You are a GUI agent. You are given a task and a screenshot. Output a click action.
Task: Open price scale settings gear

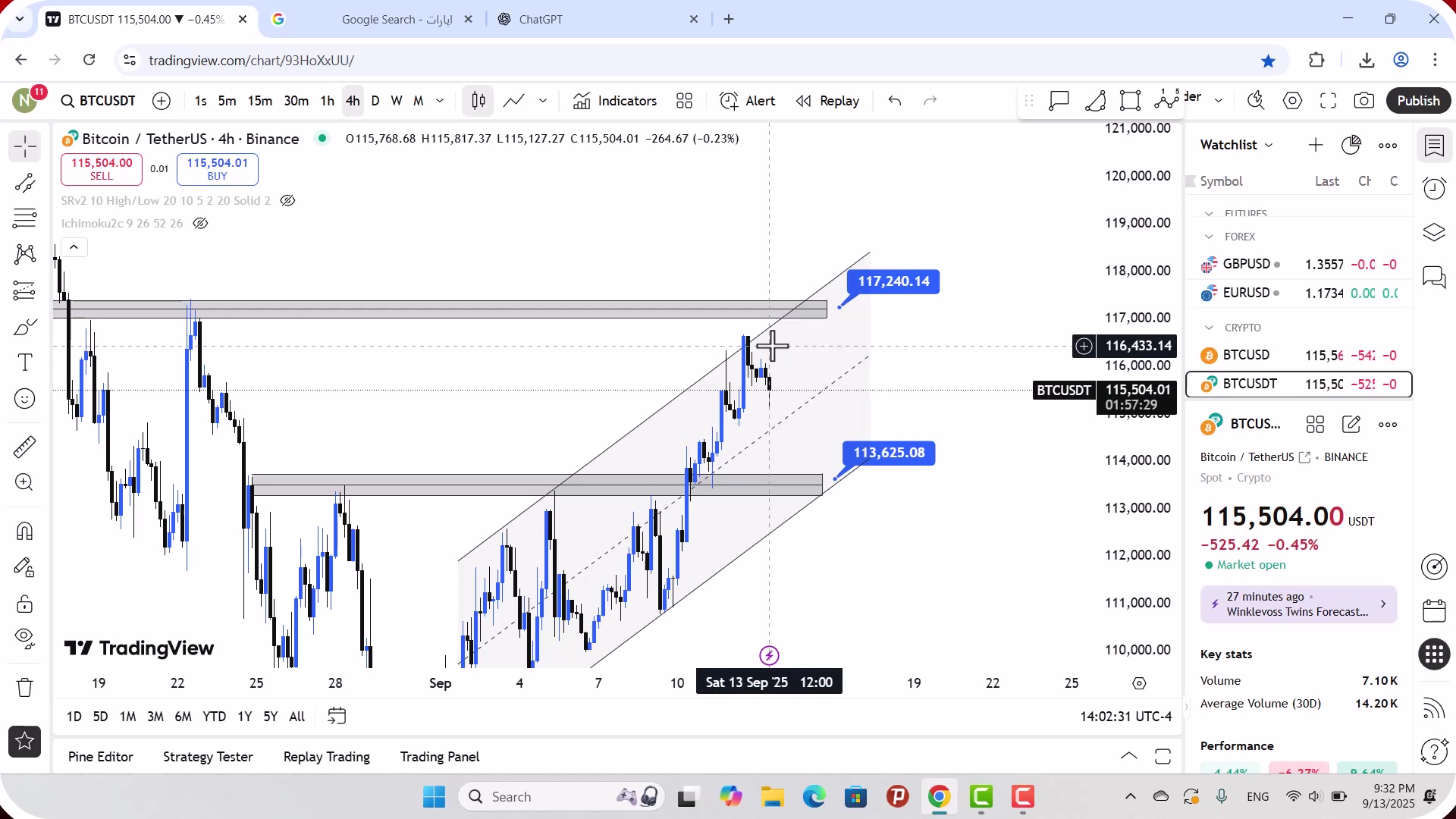tap(1139, 684)
